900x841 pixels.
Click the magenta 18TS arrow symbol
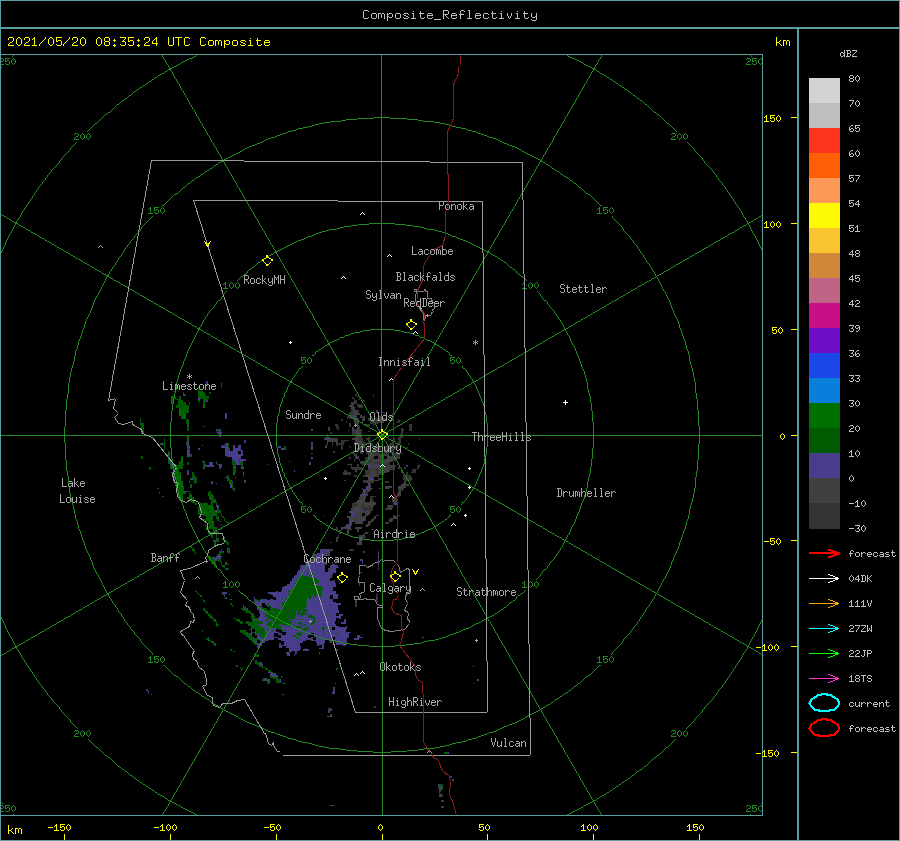coord(824,679)
